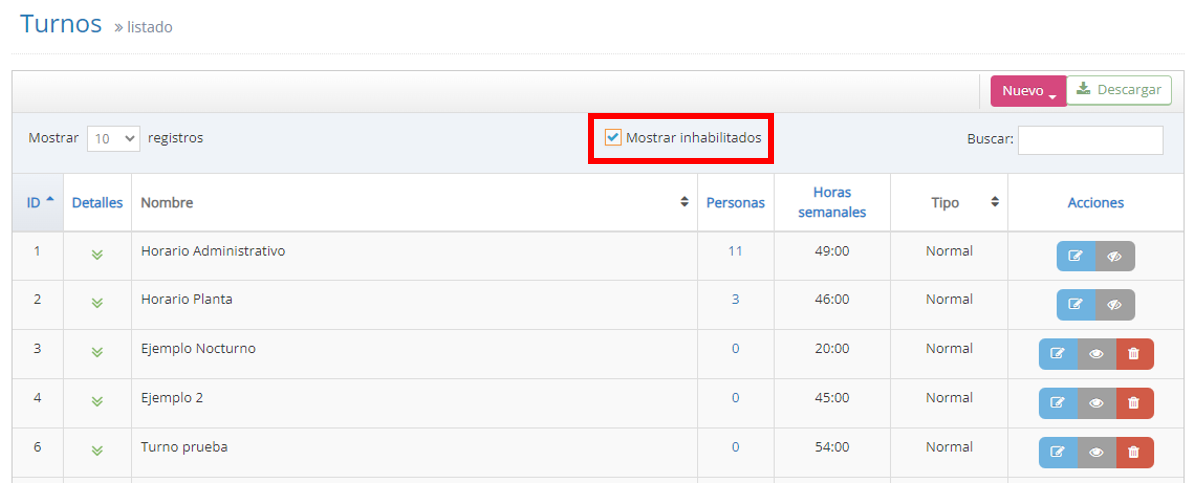
Task: Expand details chevron for Turno prueba
Action: (97, 450)
